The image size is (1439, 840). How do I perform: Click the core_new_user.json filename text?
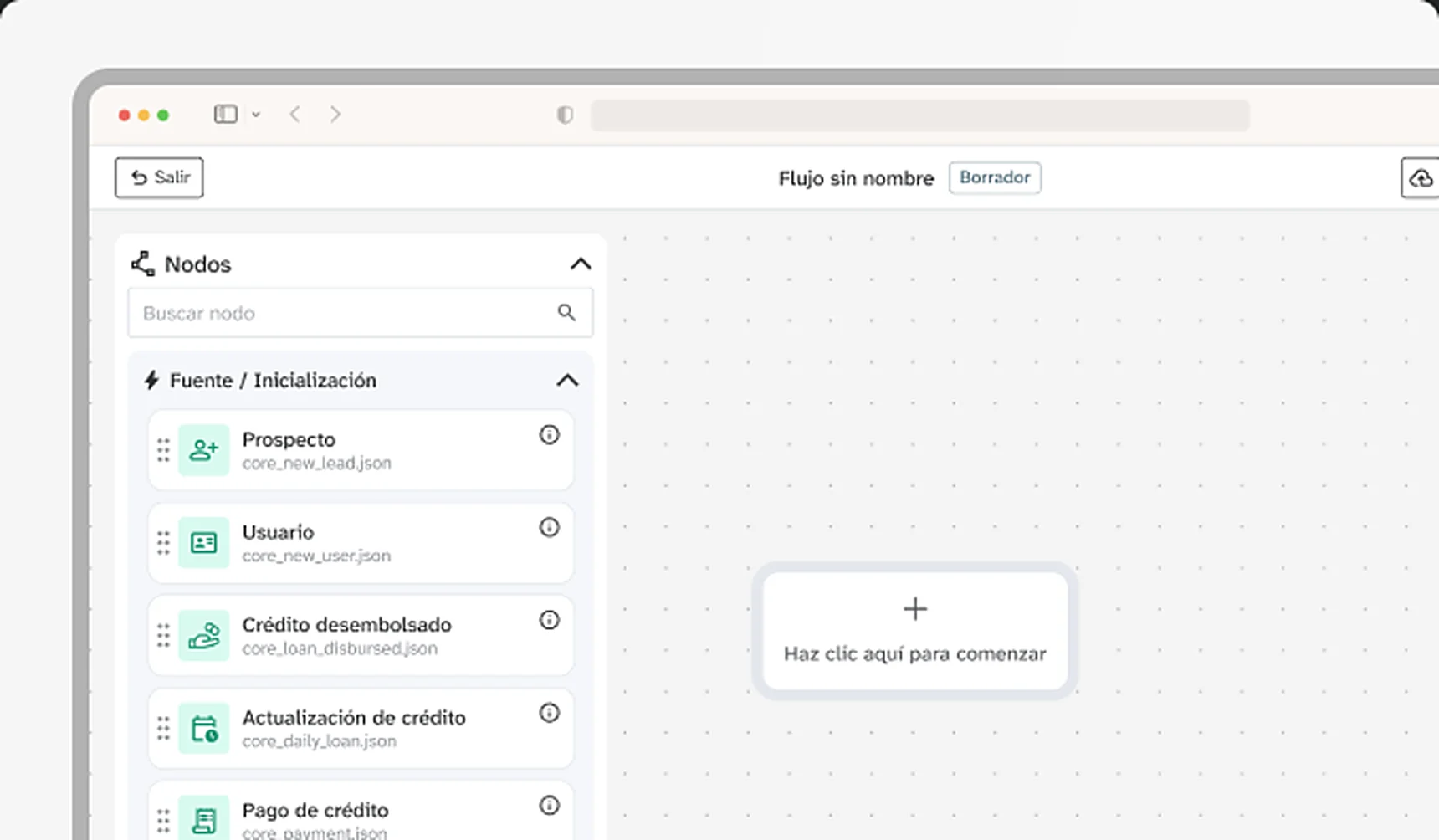316,556
